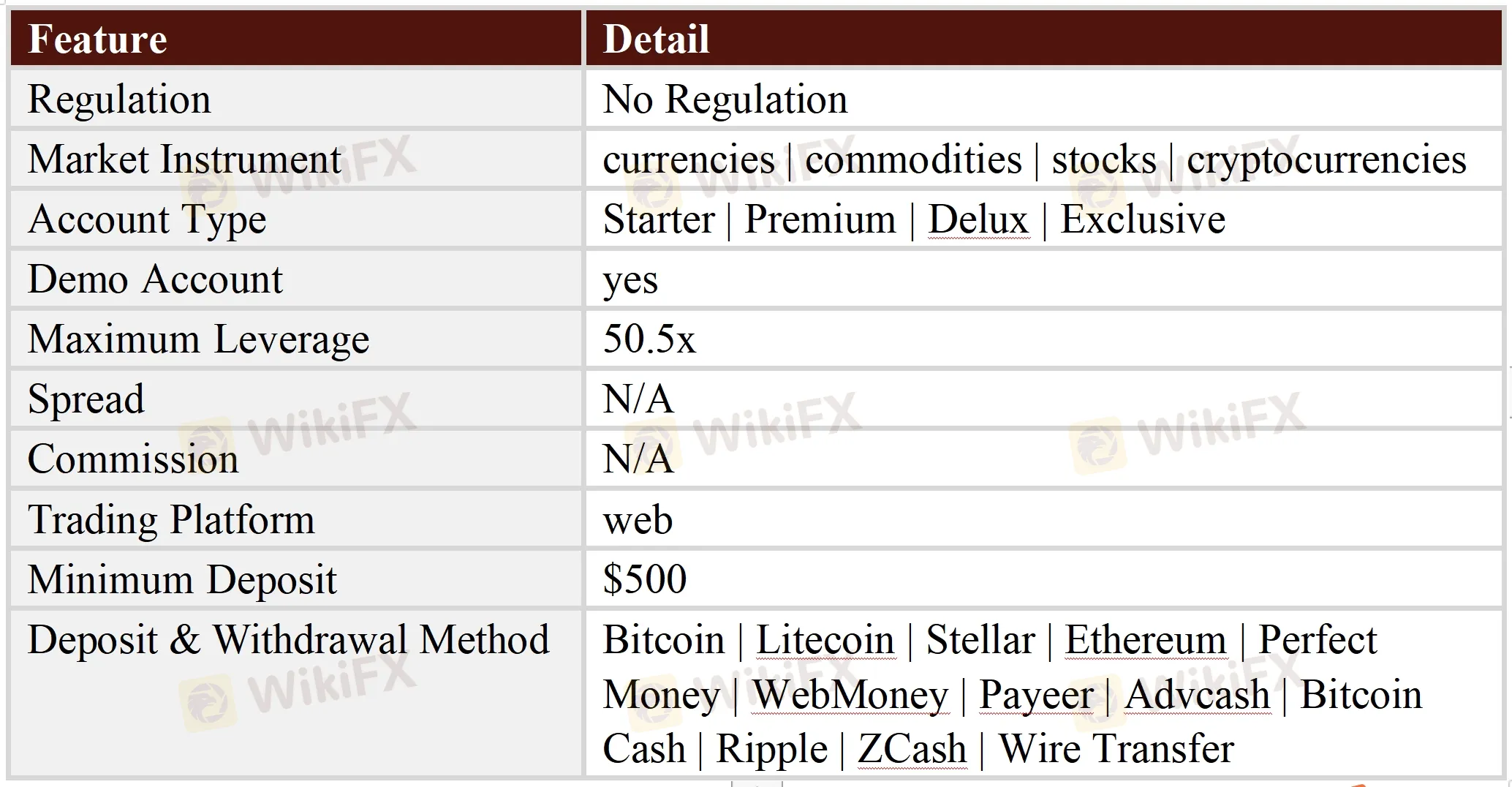Screen dimensions: 1512x787
Task: Click the Exclusive account type text
Action: tap(1143, 219)
